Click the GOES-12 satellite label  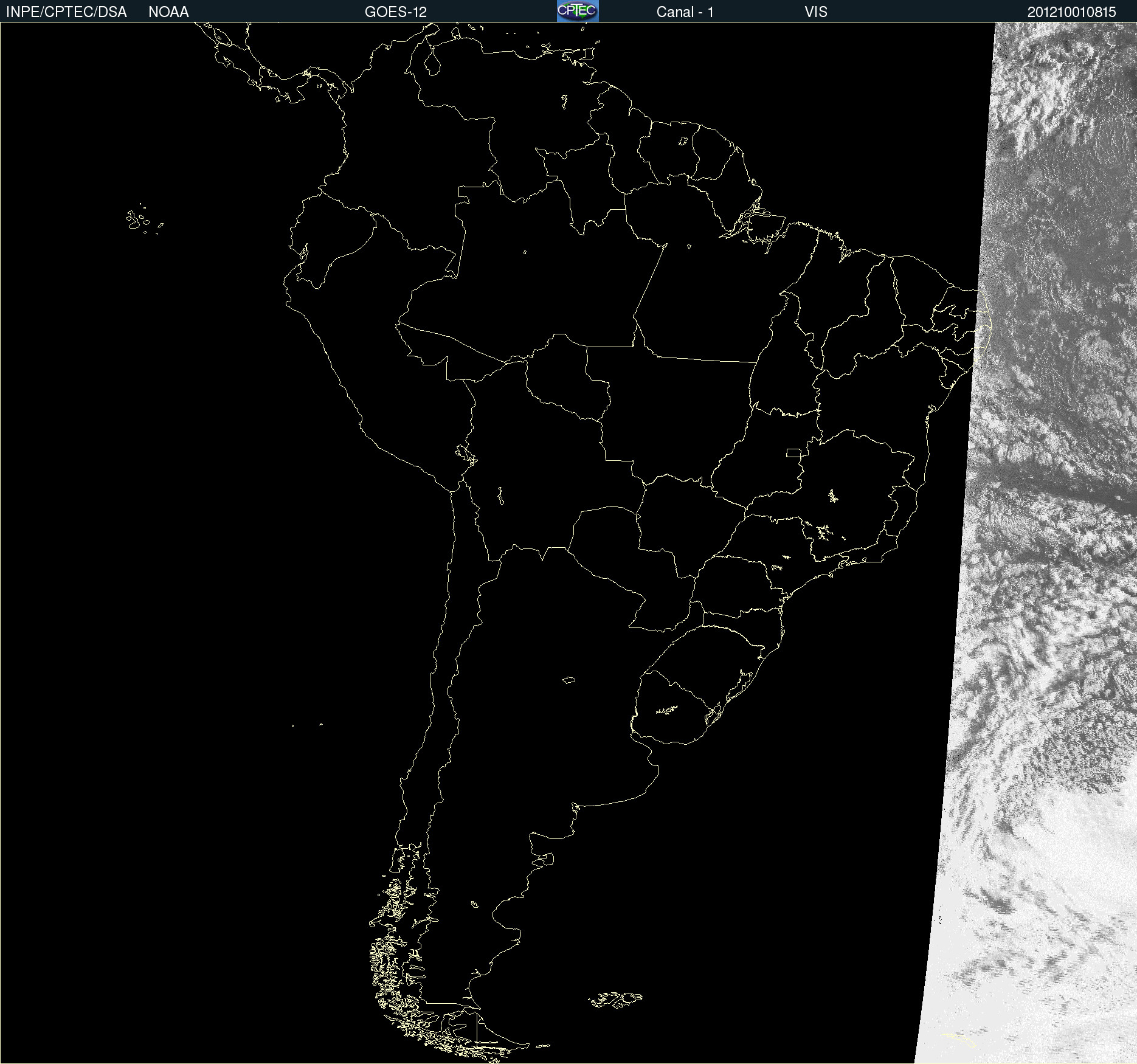[396, 12]
